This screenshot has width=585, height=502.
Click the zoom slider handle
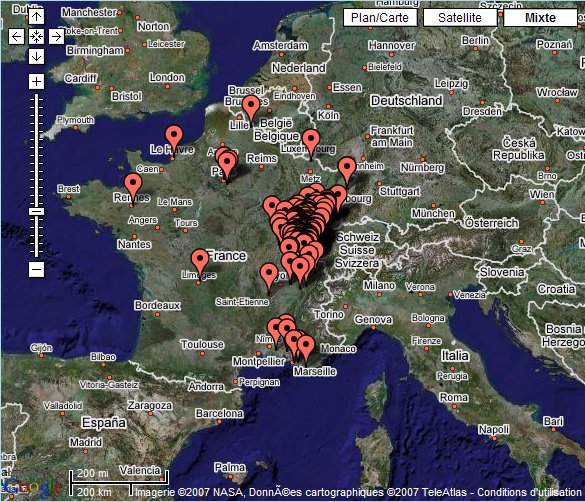click(36, 211)
